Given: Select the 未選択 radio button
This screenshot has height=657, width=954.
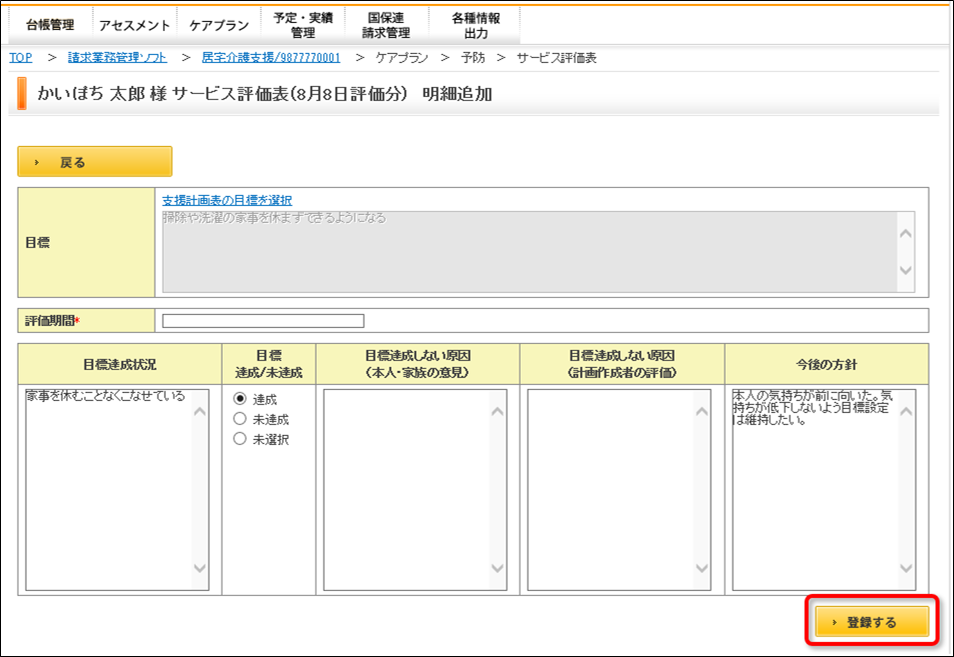Looking at the screenshot, I should coord(240,439).
